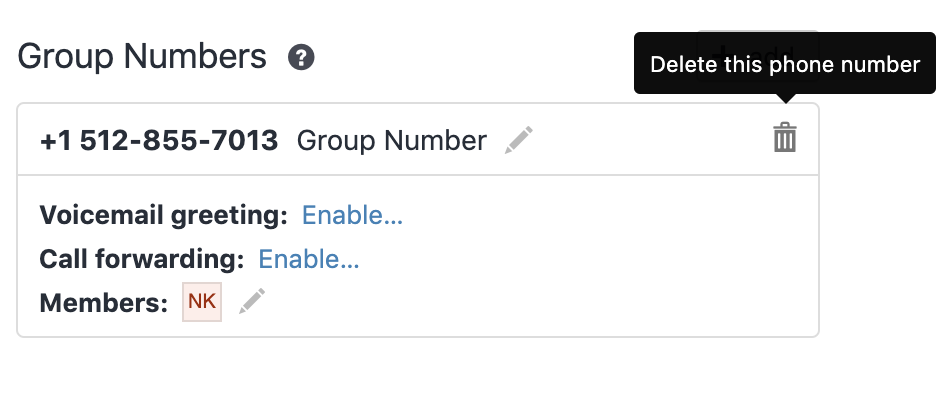Click the +1 512-855-7013 phone number

coord(159,141)
